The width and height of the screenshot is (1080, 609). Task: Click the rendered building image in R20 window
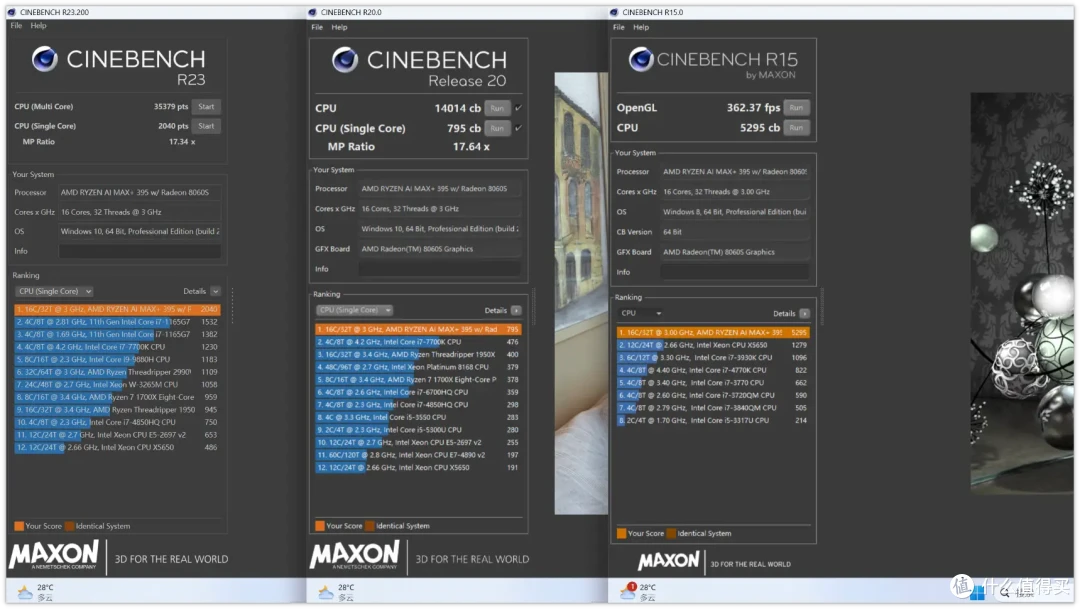tap(581, 293)
